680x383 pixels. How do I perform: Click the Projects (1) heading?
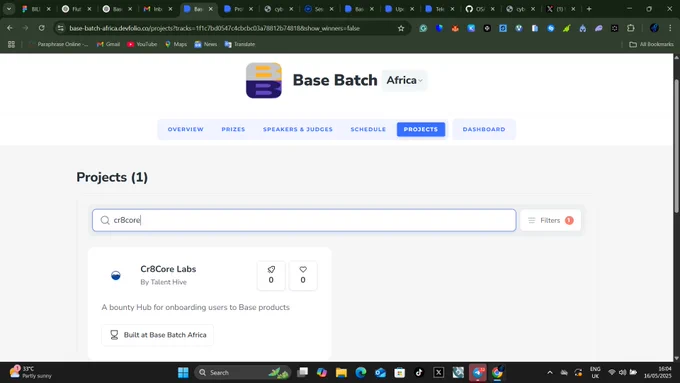point(112,177)
